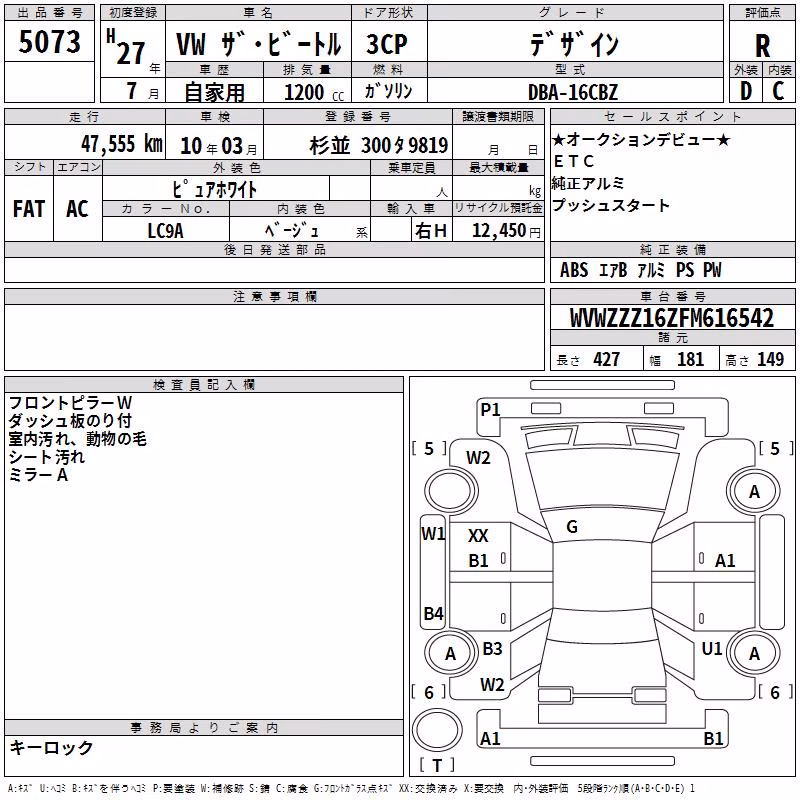Select the shift type FAT
The width and height of the screenshot is (800, 800).
(29, 209)
